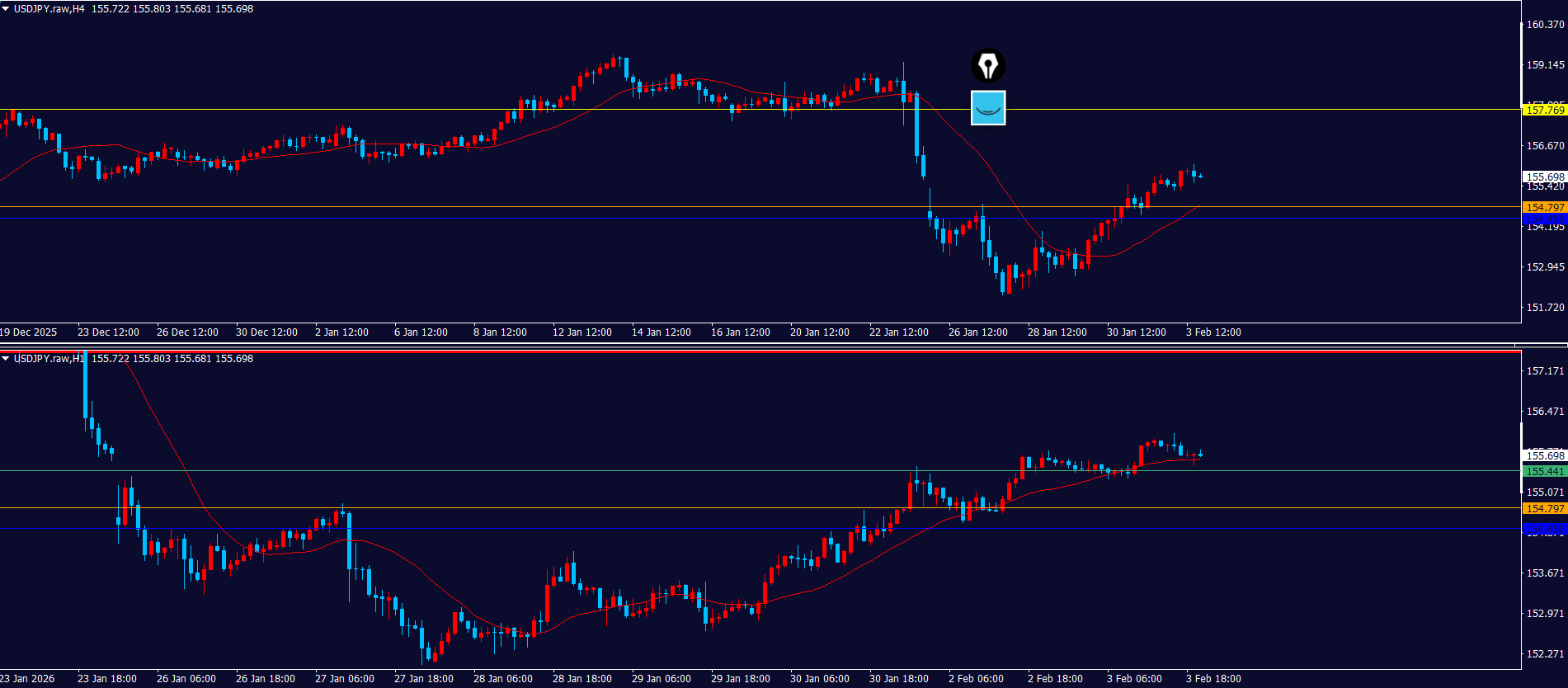The height and width of the screenshot is (688, 1568).
Task: Open the triangle menu beside USDJPY.raw,H4
Action: click(6, 9)
